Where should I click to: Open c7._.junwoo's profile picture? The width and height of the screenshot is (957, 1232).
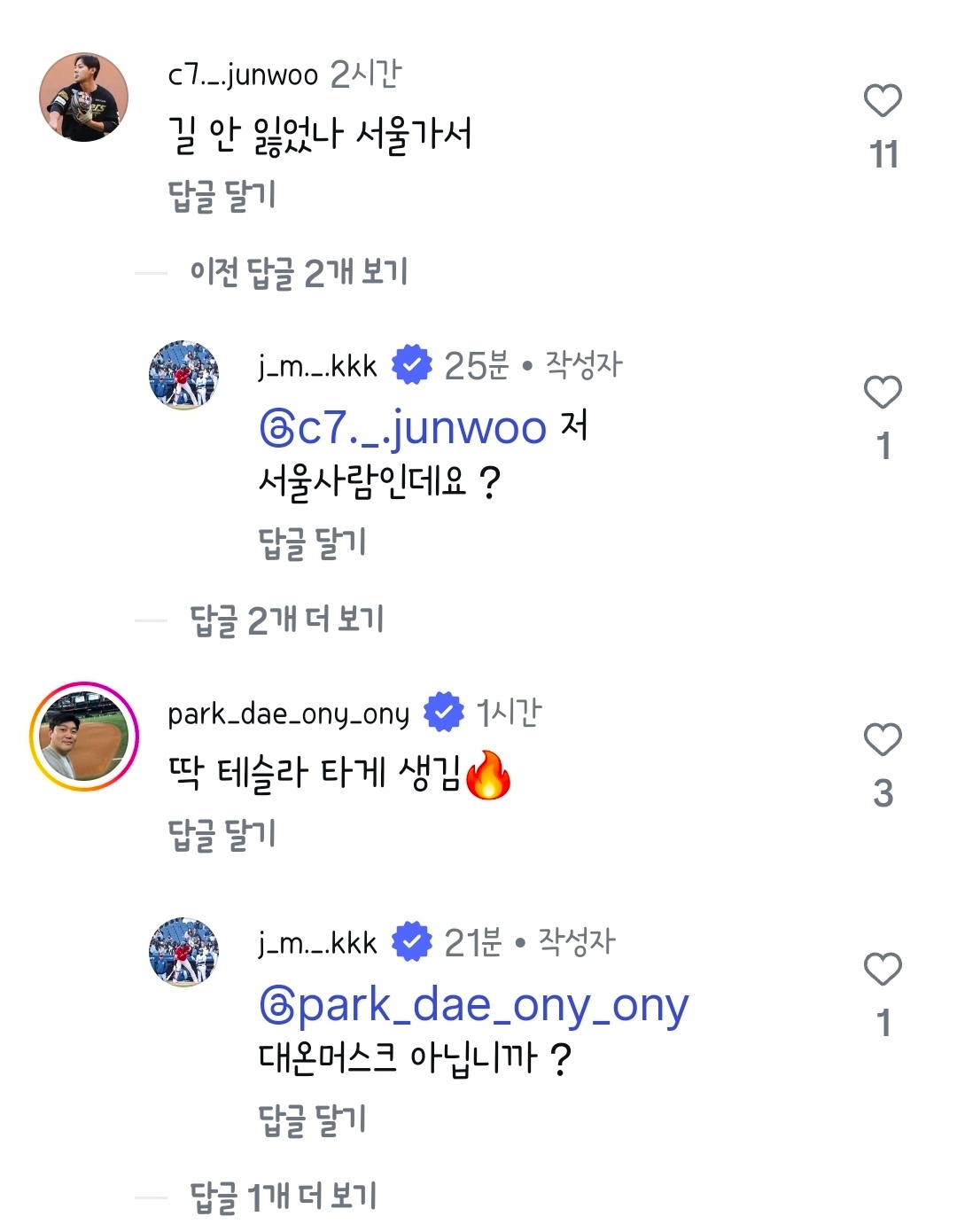click(84, 97)
